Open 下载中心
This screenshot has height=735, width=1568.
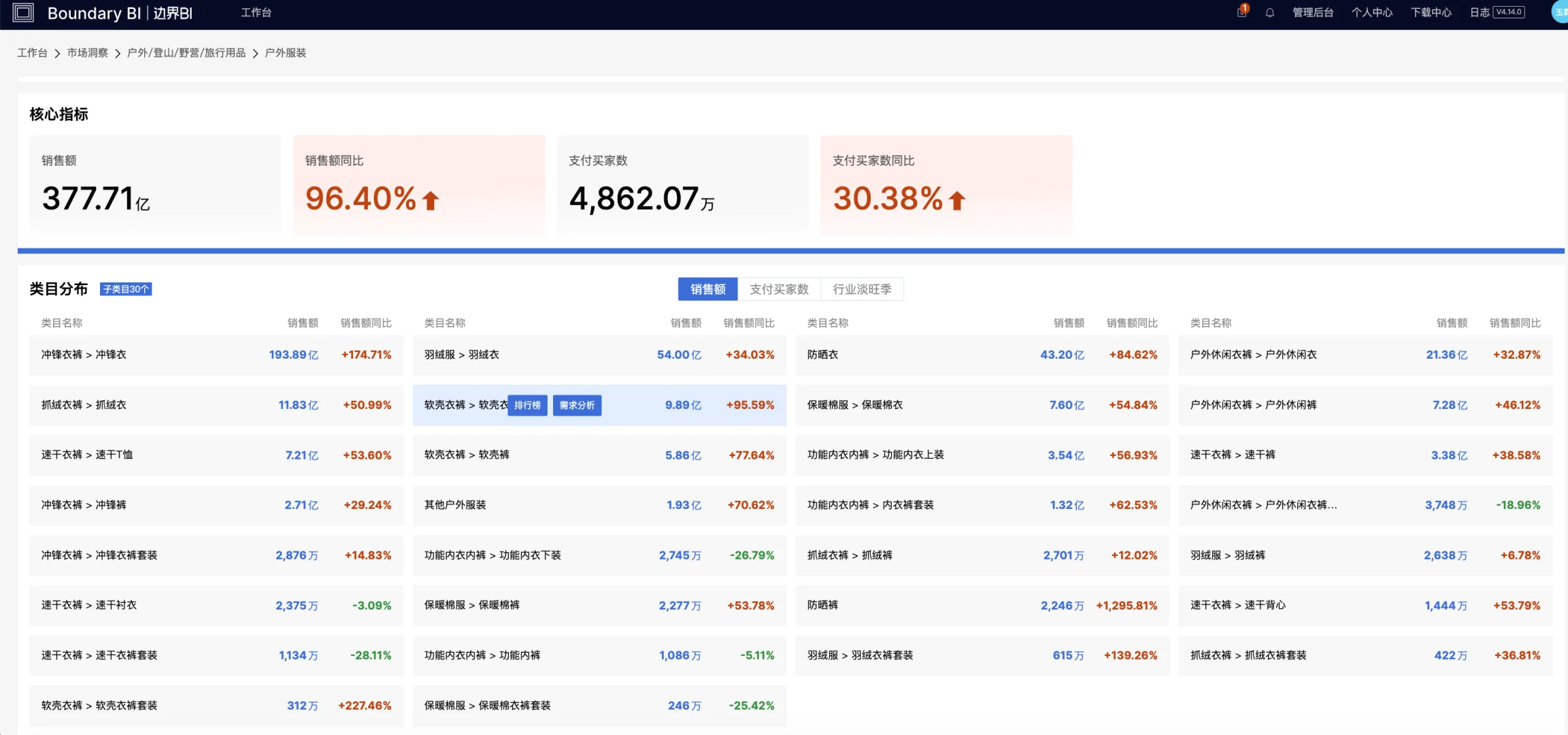click(x=1431, y=13)
